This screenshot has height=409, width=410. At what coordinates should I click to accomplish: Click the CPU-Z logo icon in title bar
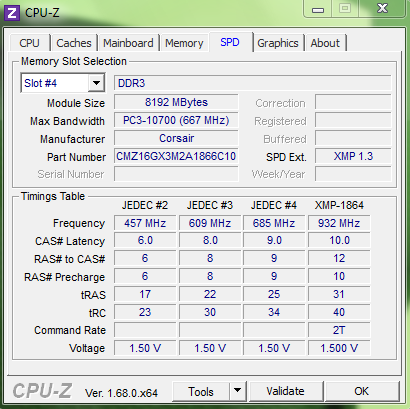click(12, 13)
